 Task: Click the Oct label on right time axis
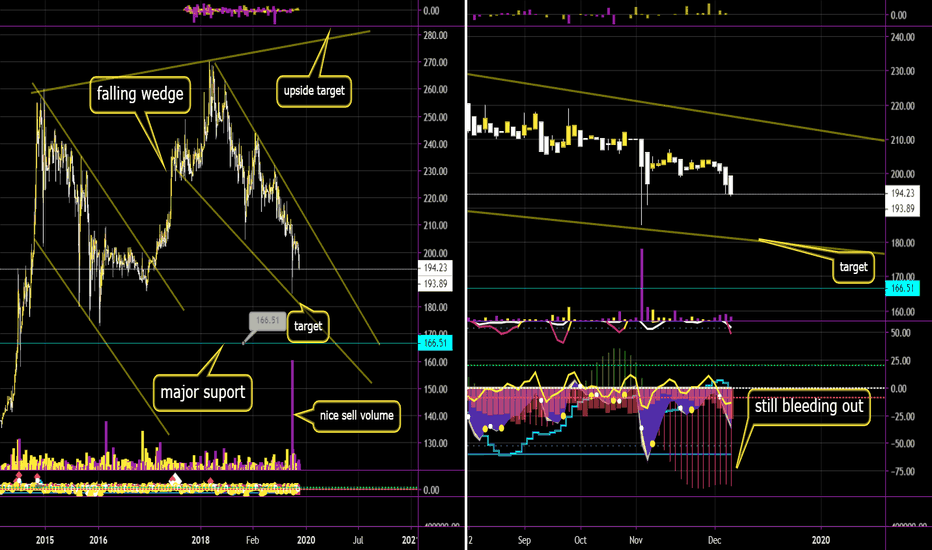point(580,540)
